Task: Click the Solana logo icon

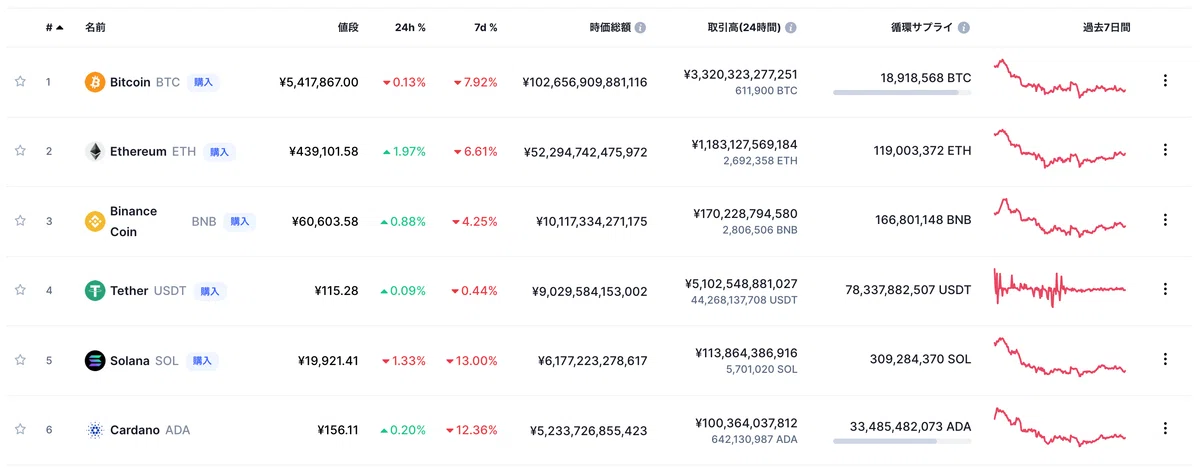Action: 95,361
